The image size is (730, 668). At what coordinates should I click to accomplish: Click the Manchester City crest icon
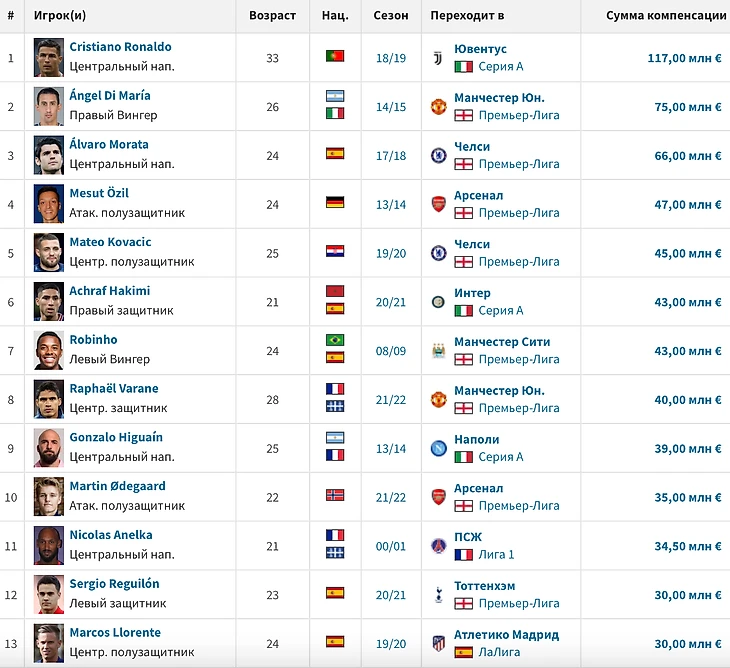click(437, 350)
